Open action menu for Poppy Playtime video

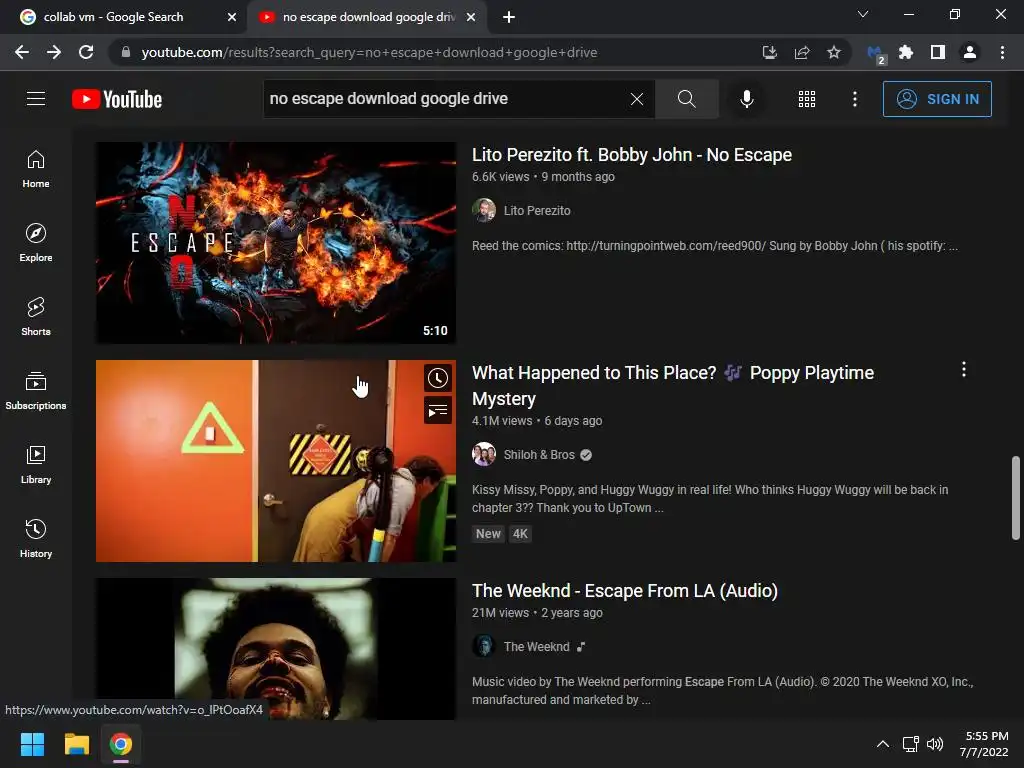(x=963, y=370)
